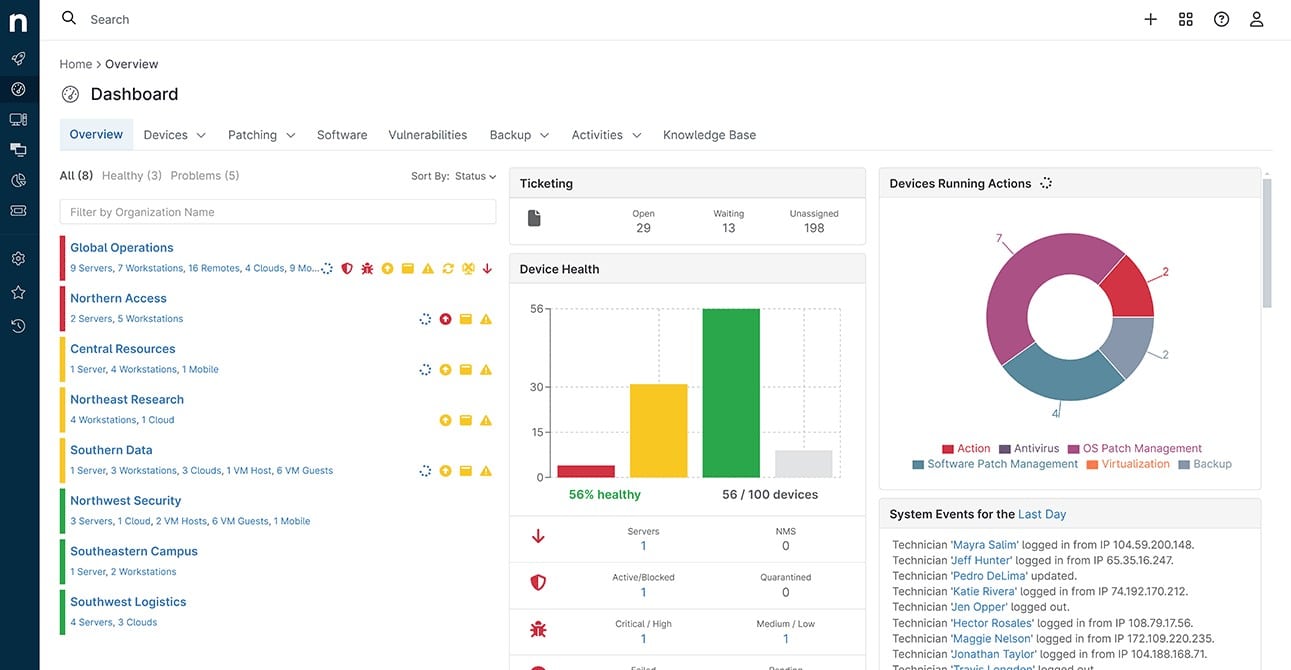Click the Medium / Low count value
Screen dimensions: 1291x670
click(x=786, y=639)
